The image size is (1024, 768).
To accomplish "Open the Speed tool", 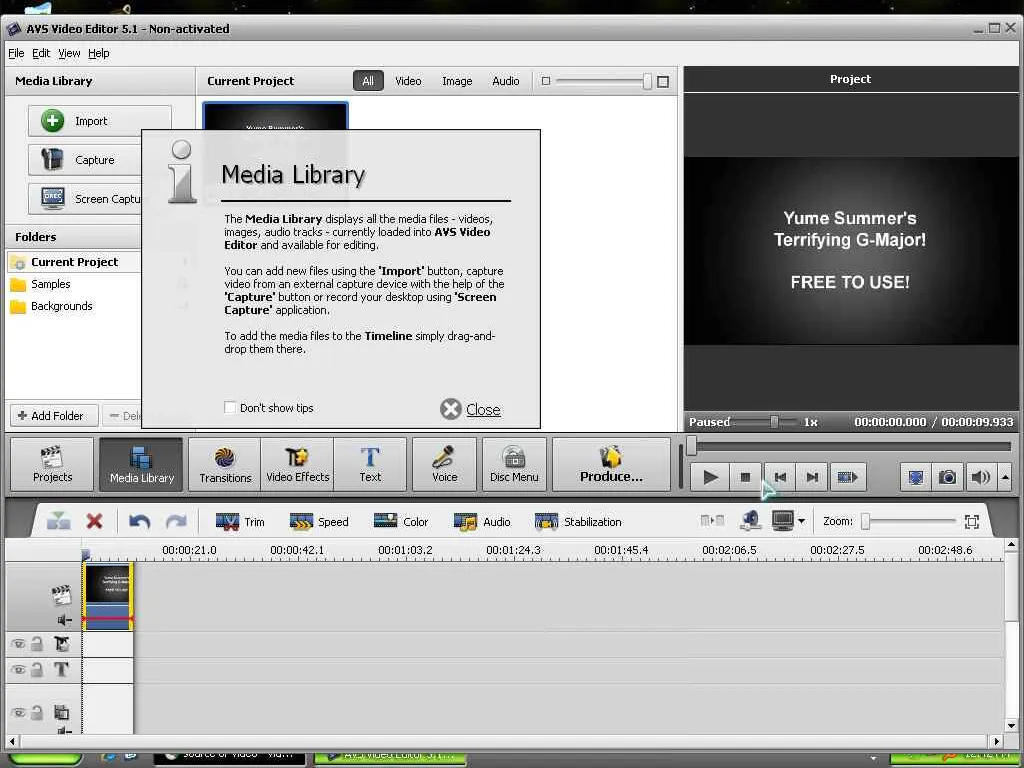I will 319,522.
